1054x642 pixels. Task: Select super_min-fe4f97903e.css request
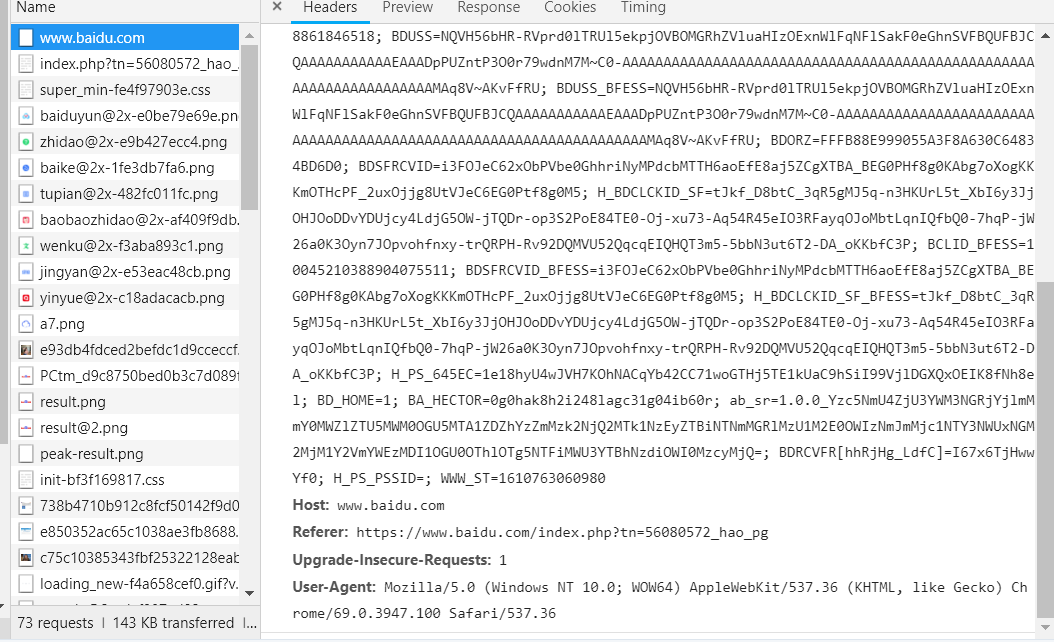125,89
